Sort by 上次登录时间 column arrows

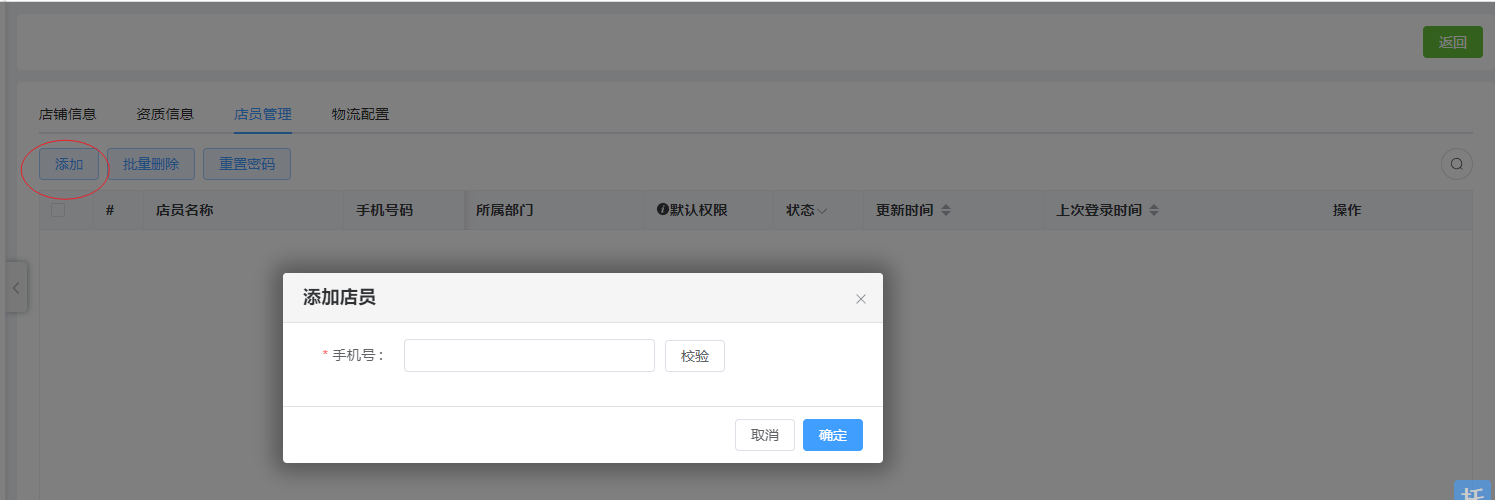click(1154, 211)
